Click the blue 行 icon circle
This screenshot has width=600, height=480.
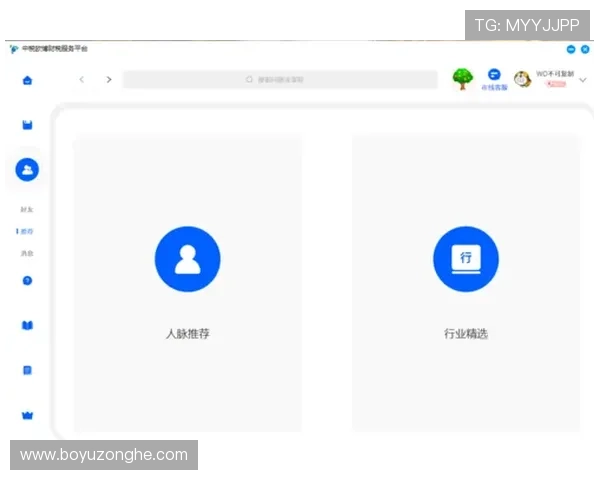(466, 259)
